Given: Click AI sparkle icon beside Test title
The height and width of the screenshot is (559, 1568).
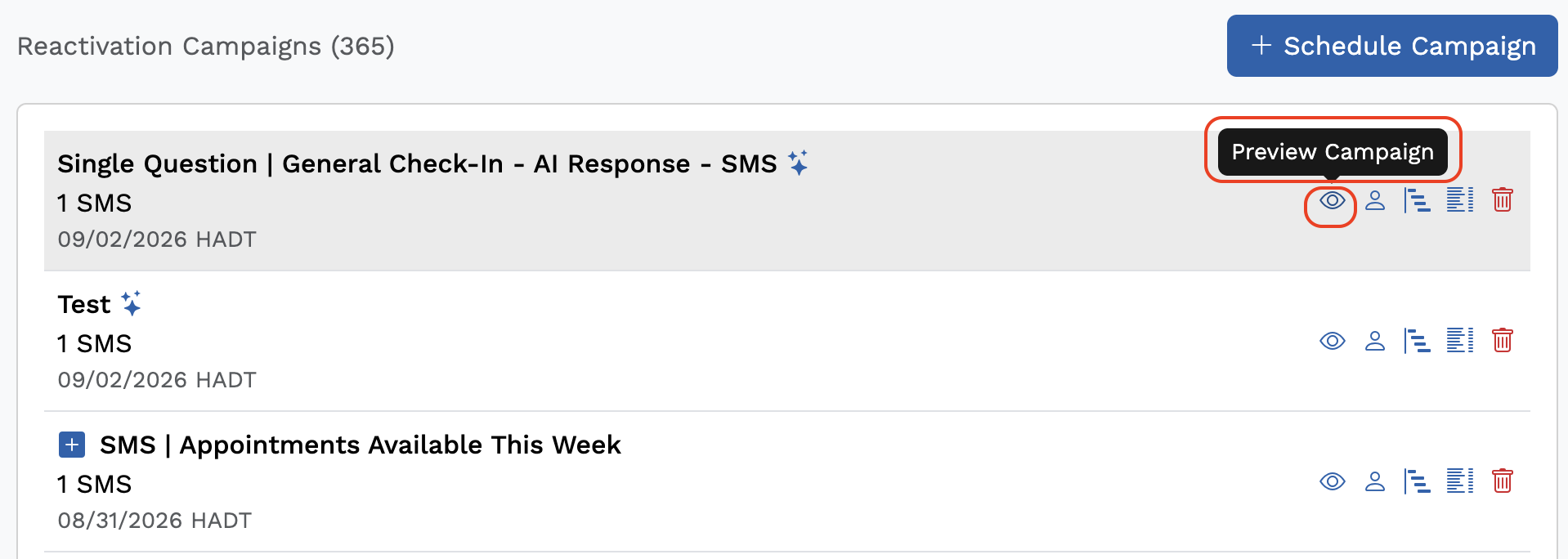Looking at the screenshot, I should [x=131, y=303].
